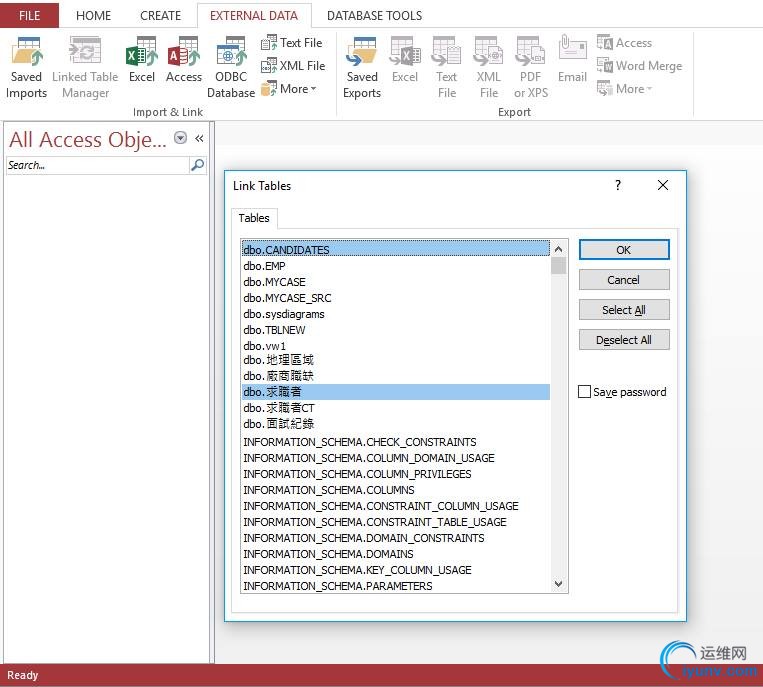Click the Link Tables help question mark

(x=618, y=185)
